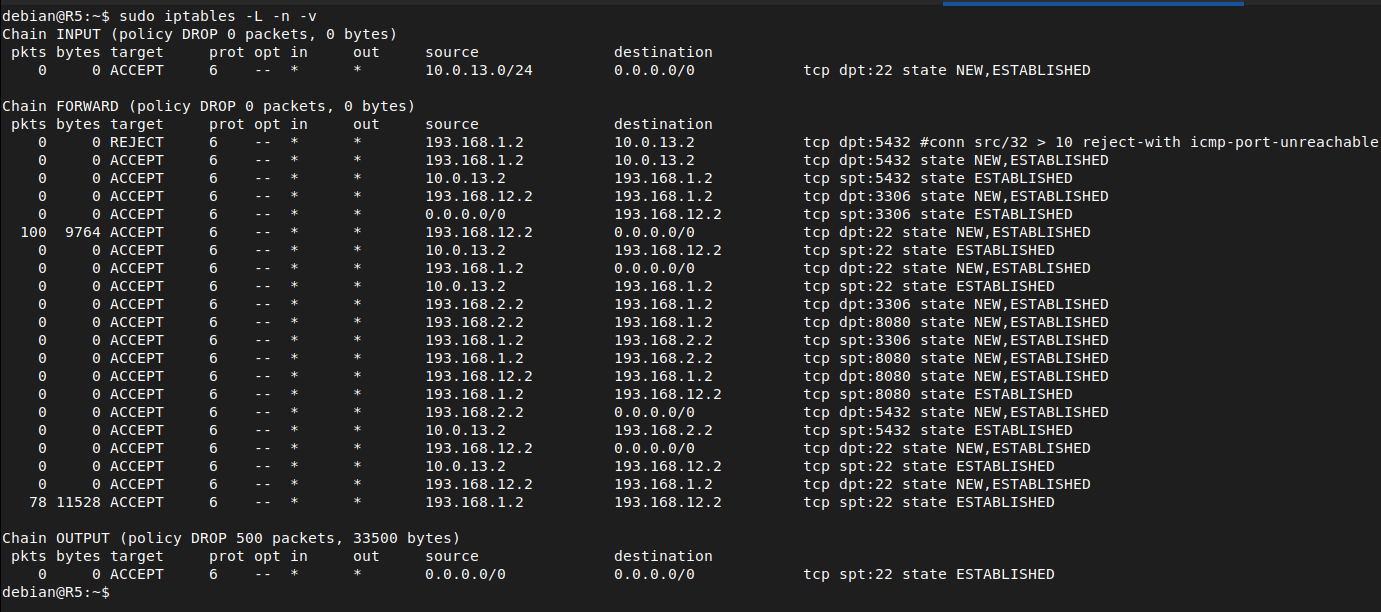Click the byte count 9764
This screenshot has width=1381, height=612.
pos(83,232)
